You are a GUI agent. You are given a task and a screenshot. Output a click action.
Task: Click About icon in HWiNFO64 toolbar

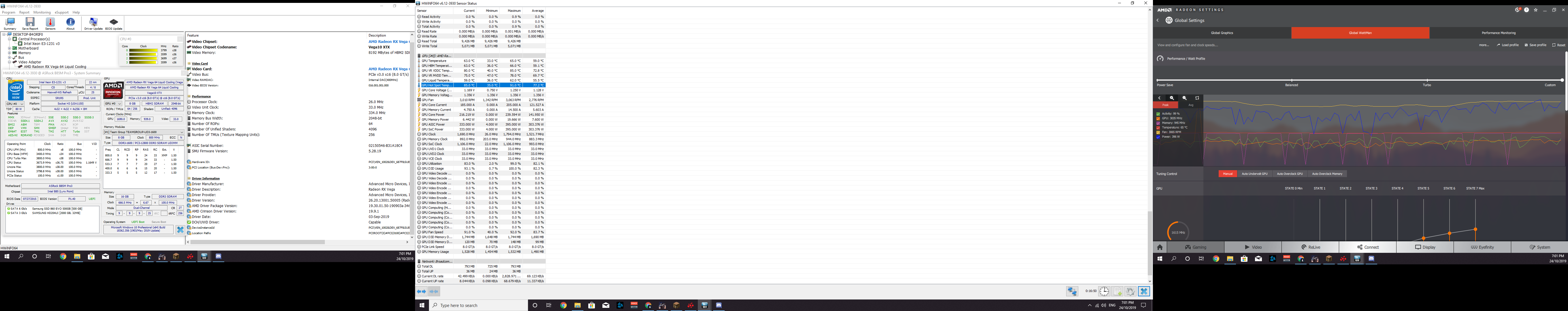click(71, 24)
